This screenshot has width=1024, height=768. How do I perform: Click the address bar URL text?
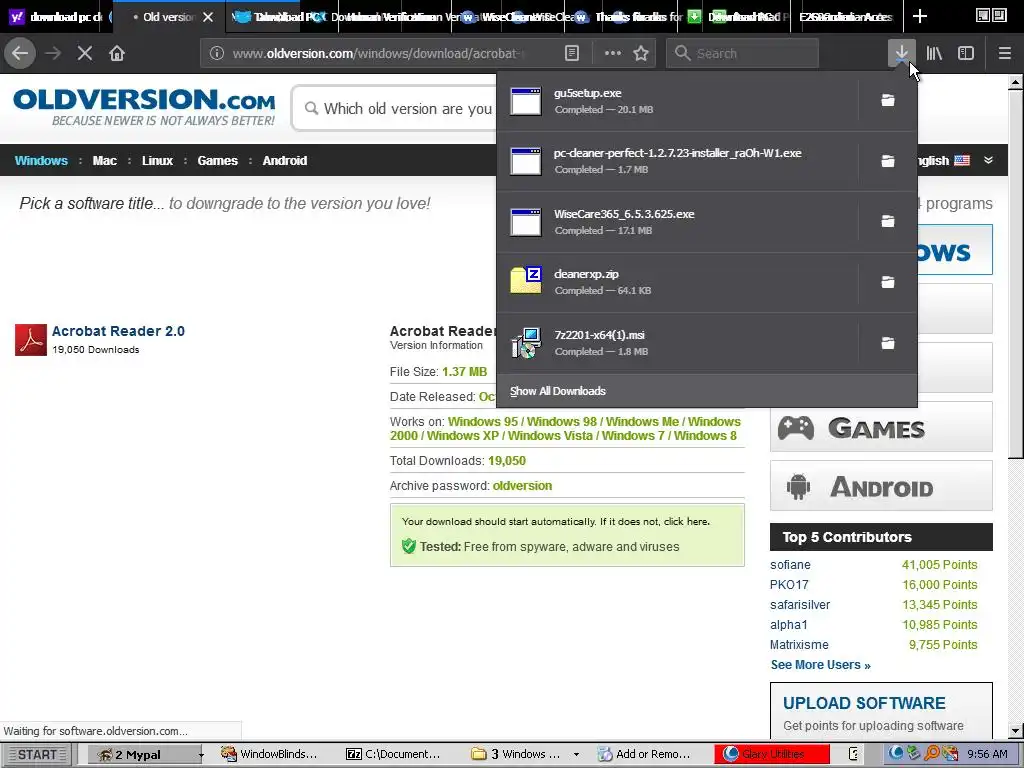[x=379, y=54]
